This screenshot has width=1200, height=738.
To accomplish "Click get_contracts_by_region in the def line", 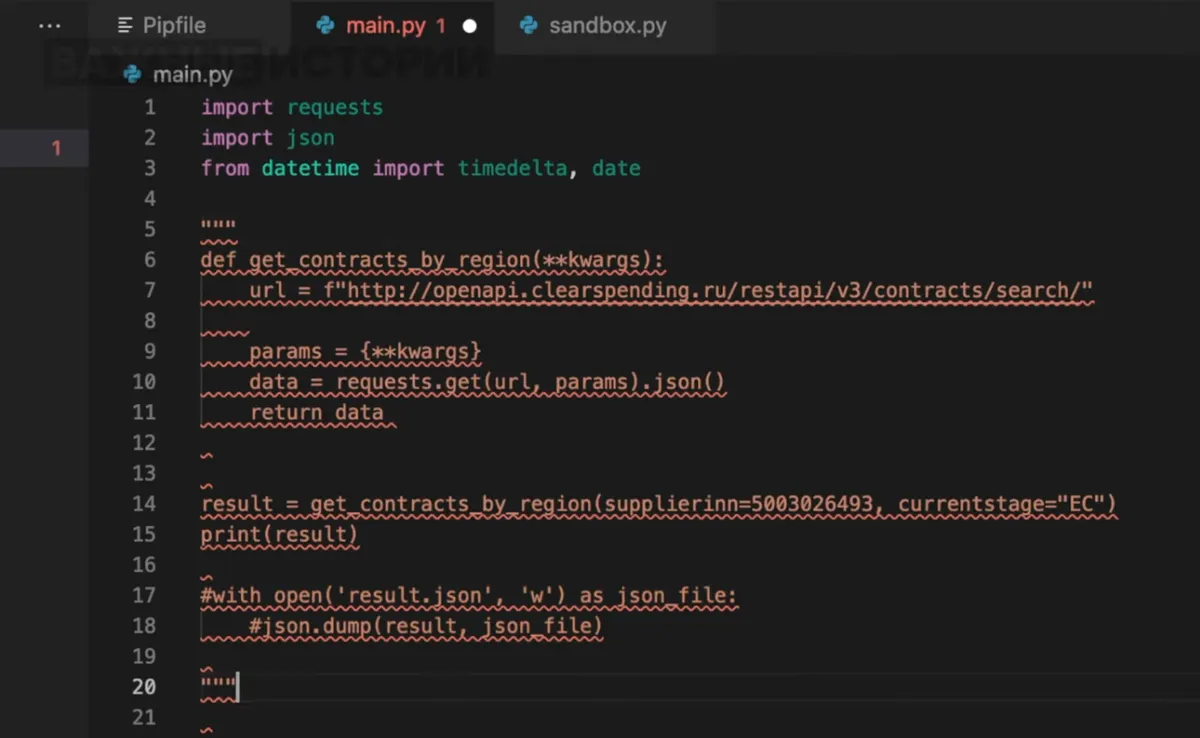I will point(389,259).
